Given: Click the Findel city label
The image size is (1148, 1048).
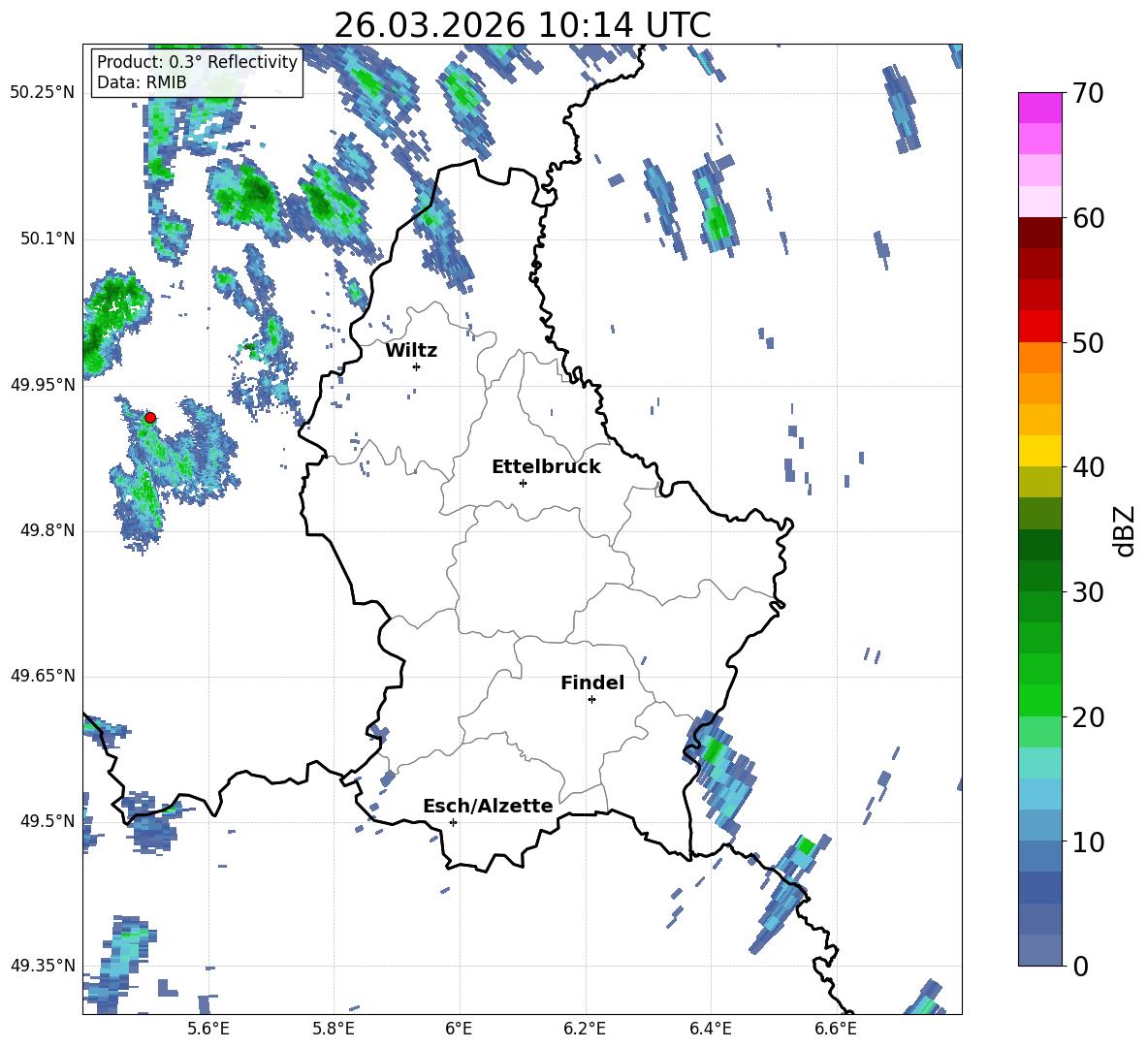Looking at the screenshot, I should (x=592, y=683).
